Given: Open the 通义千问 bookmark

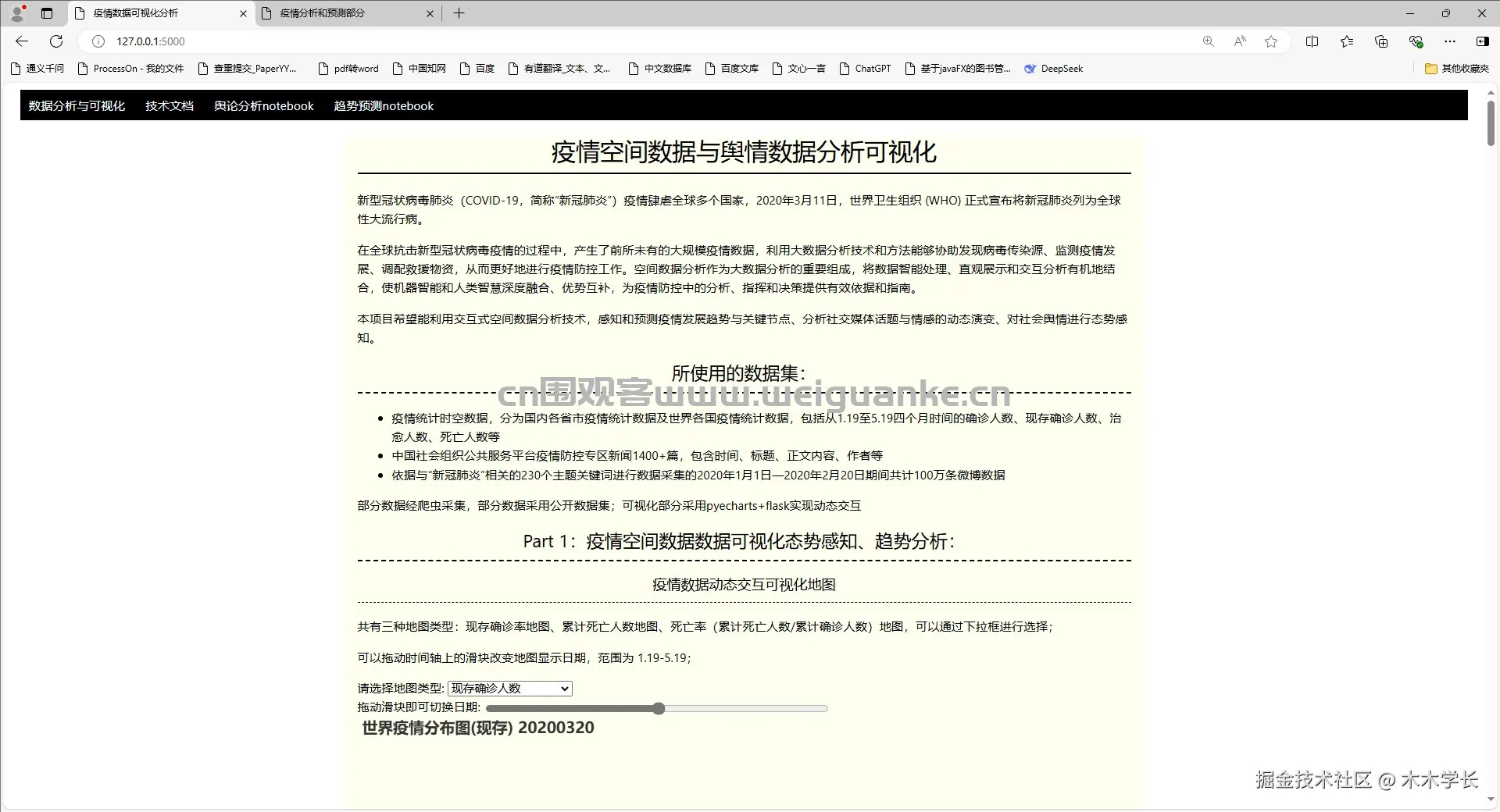Looking at the screenshot, I should [x=37, y=69].
